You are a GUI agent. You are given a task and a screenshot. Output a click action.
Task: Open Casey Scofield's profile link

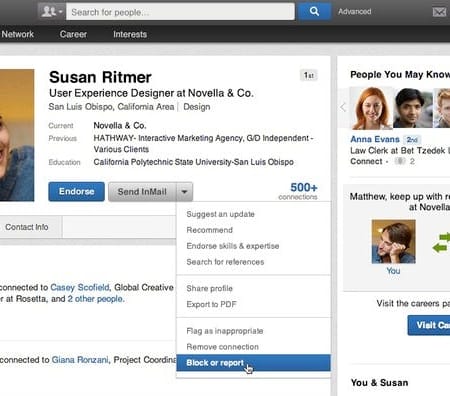80,287
